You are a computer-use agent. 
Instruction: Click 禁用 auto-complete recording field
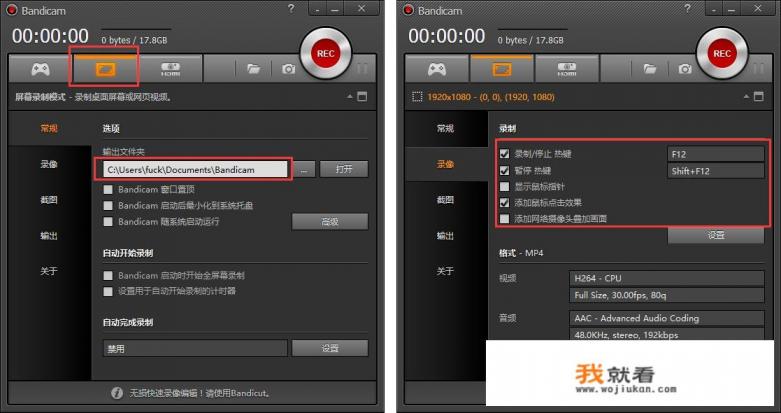point(195,348)
